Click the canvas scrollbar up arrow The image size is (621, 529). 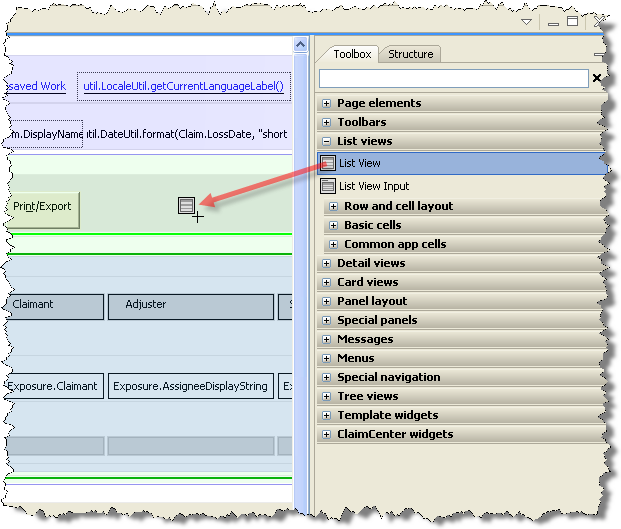pyautogui.click(x=299, y=45)
